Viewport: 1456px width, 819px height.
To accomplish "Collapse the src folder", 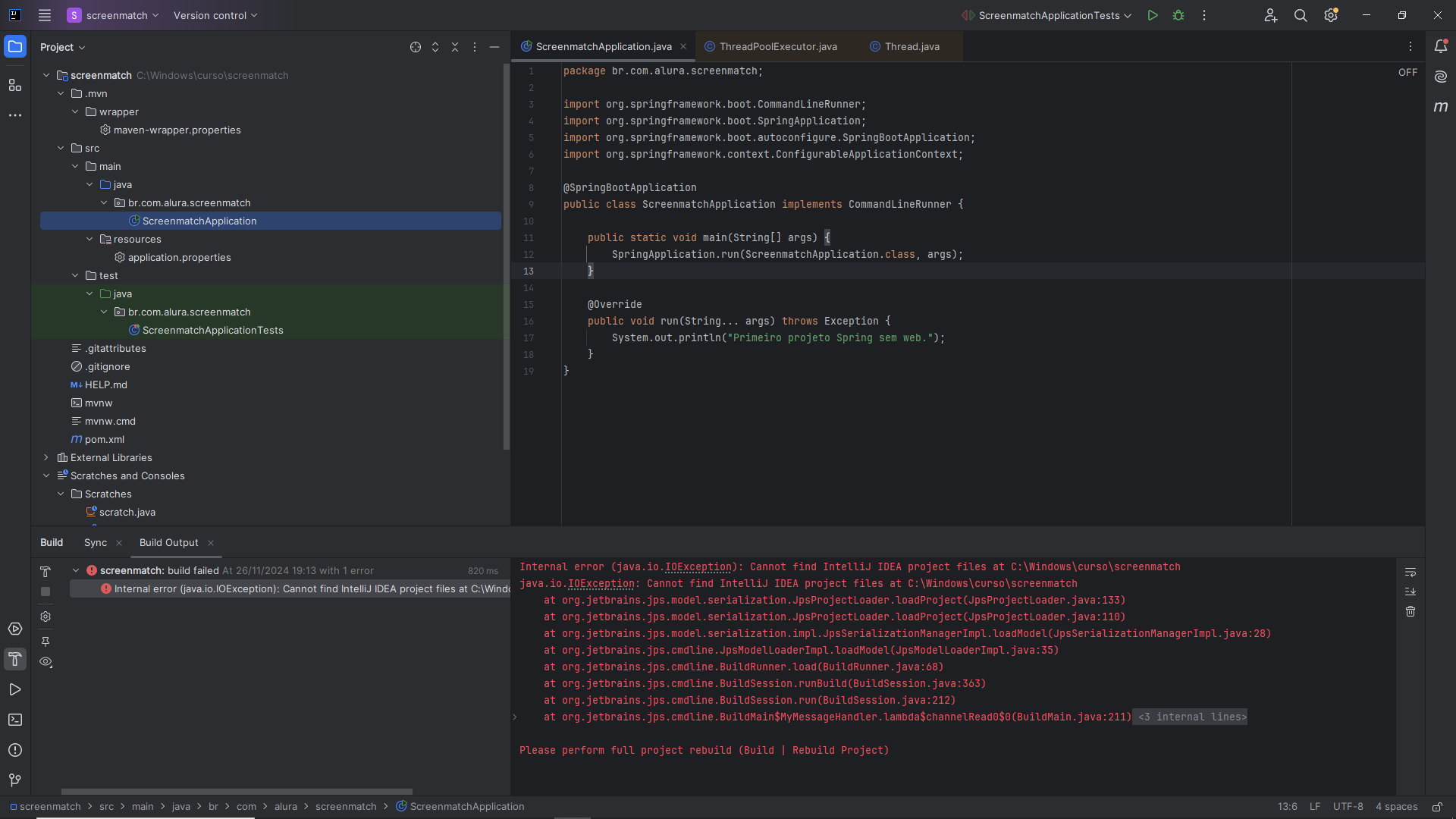I will click(x=61, y=148).
